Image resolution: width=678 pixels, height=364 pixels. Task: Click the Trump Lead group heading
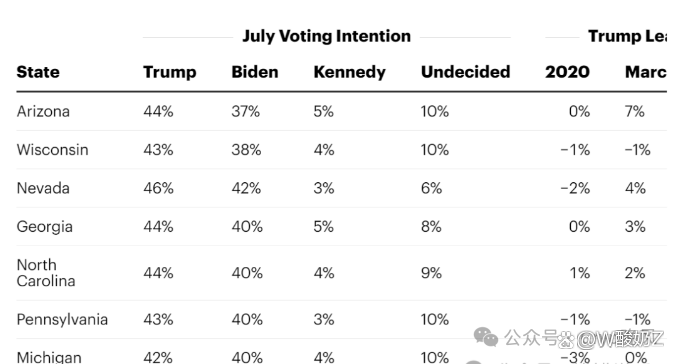627,36
